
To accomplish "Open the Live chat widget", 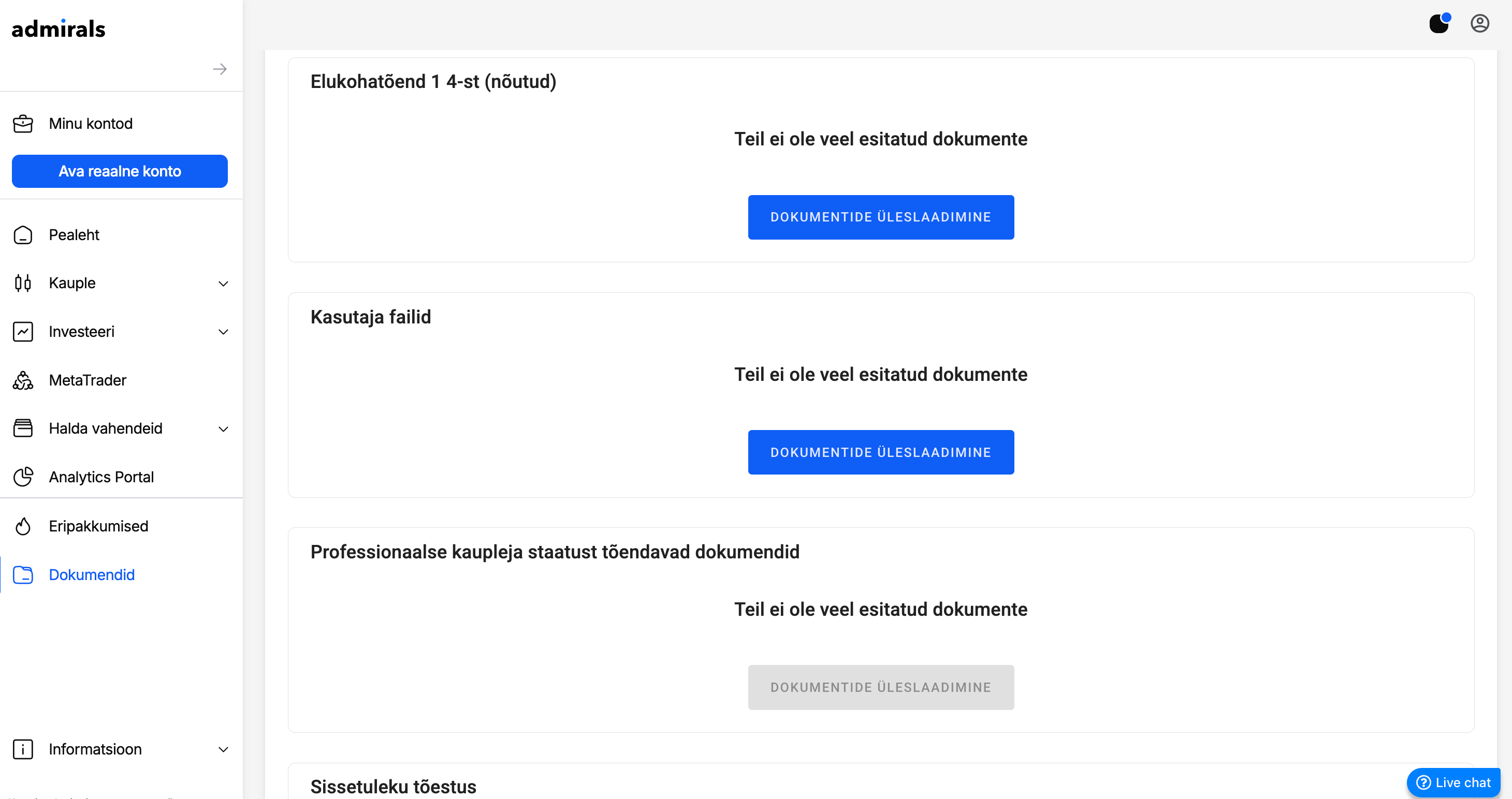I will (x=1453, y=782).
